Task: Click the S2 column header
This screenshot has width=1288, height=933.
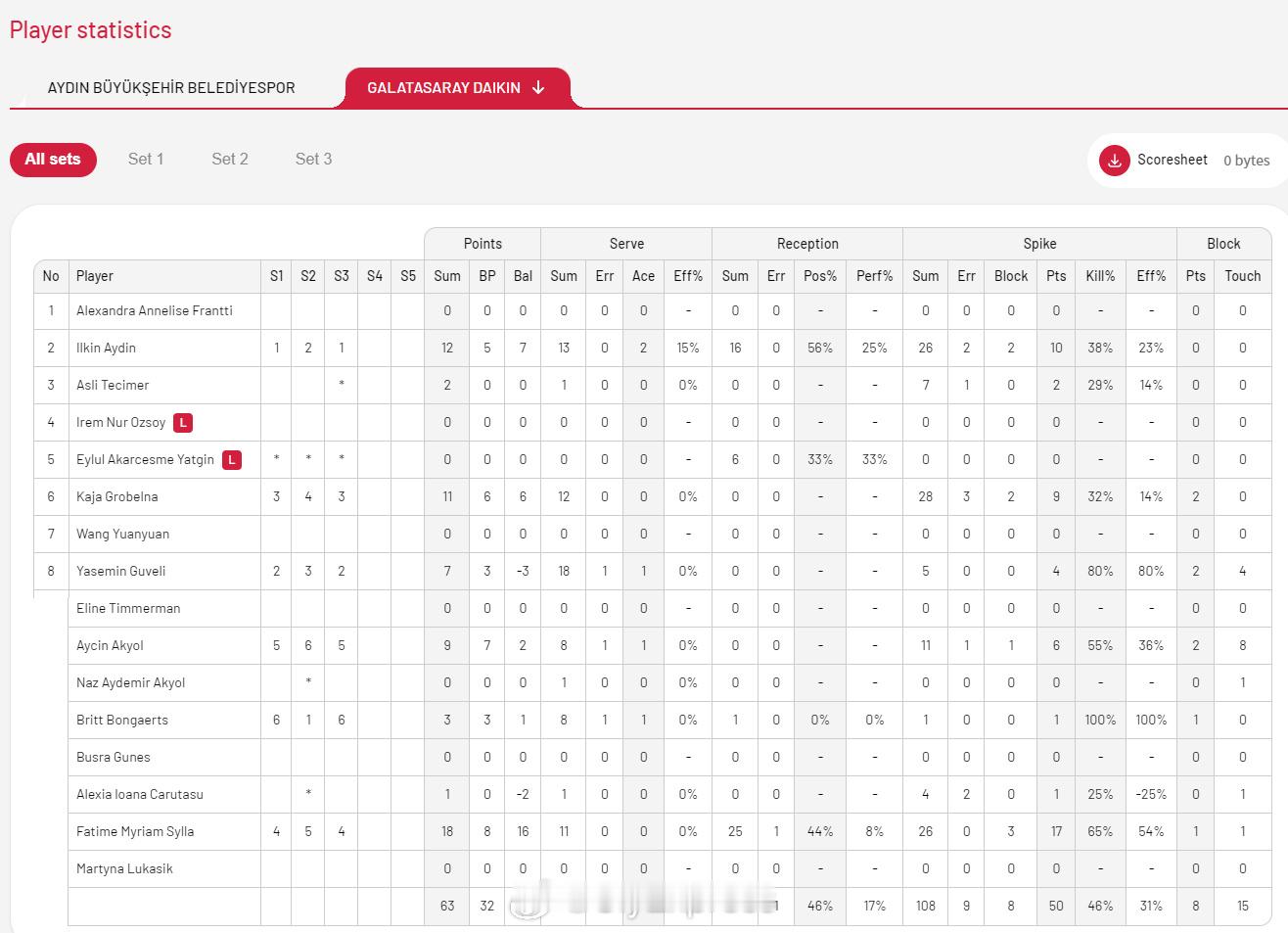Action: (x=308, y=276)
